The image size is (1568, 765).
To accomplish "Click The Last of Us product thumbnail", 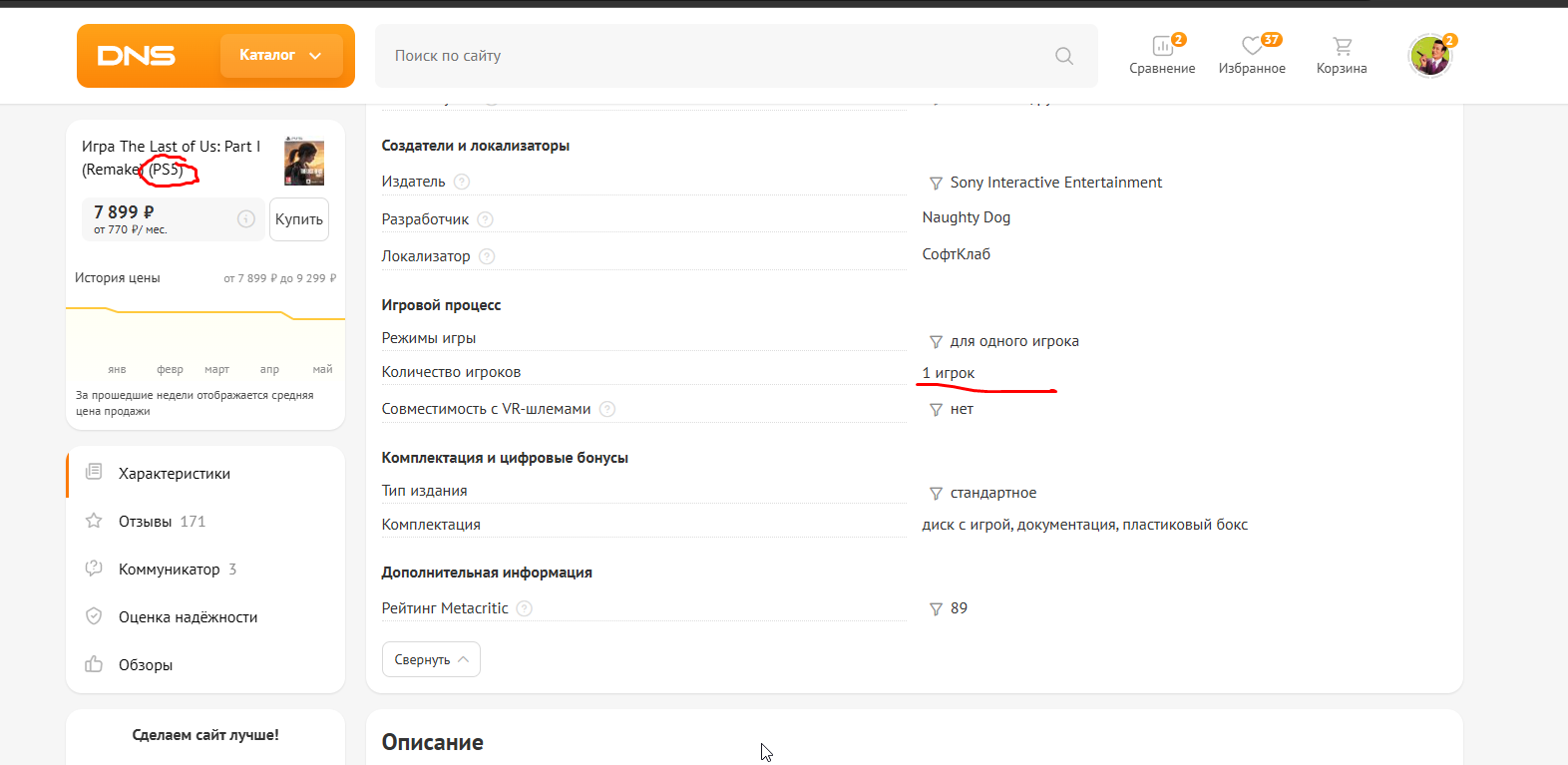I will (x=304, y=161).
